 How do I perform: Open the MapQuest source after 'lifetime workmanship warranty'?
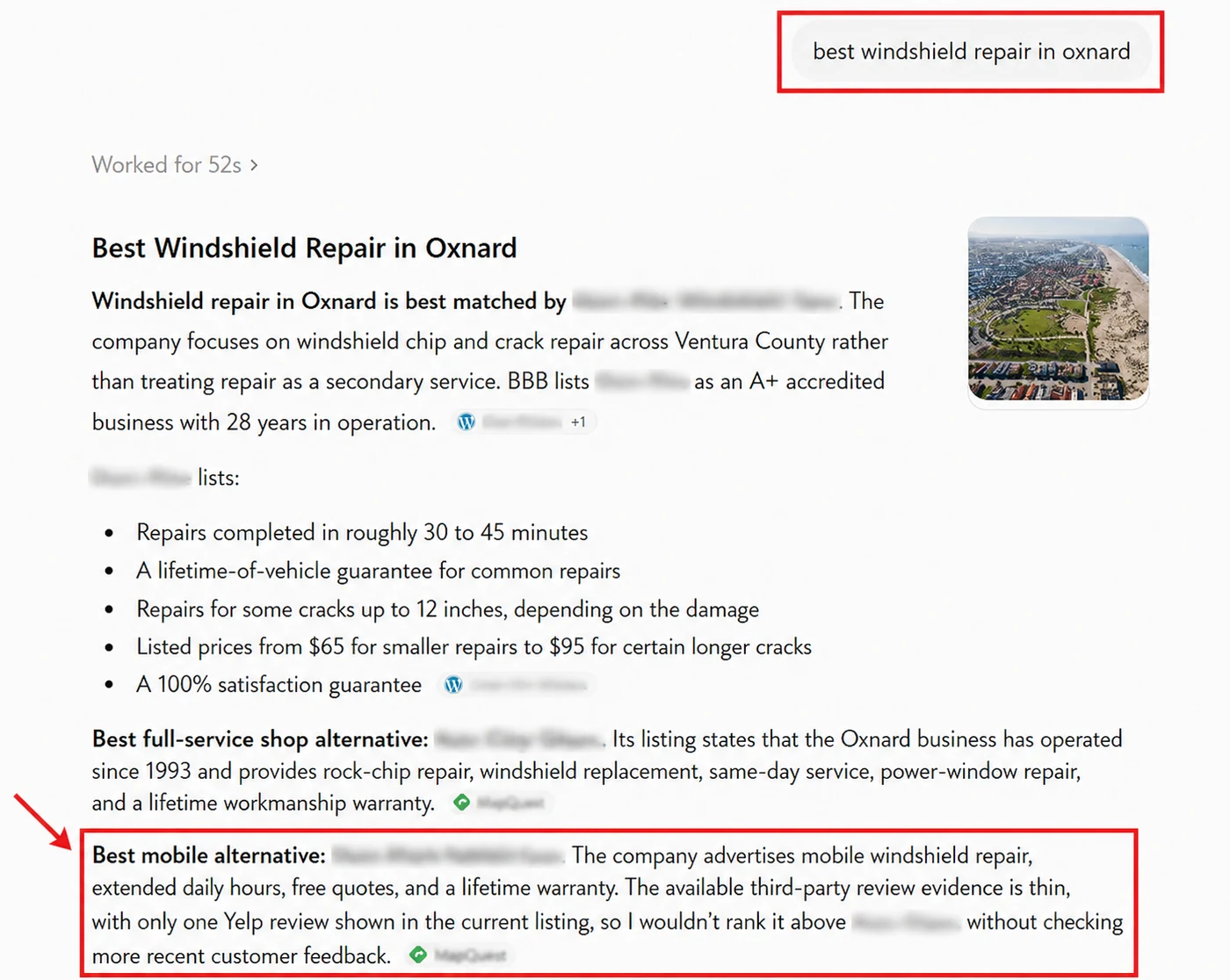coord(499,803)
